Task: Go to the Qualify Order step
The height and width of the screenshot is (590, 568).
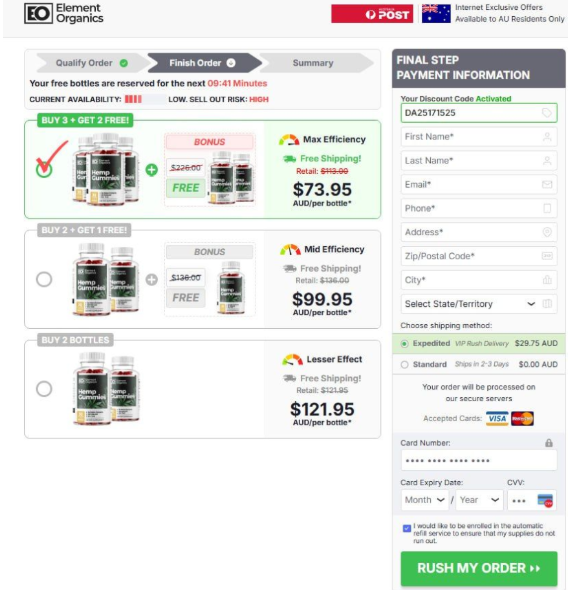Action: pos(92,63)
